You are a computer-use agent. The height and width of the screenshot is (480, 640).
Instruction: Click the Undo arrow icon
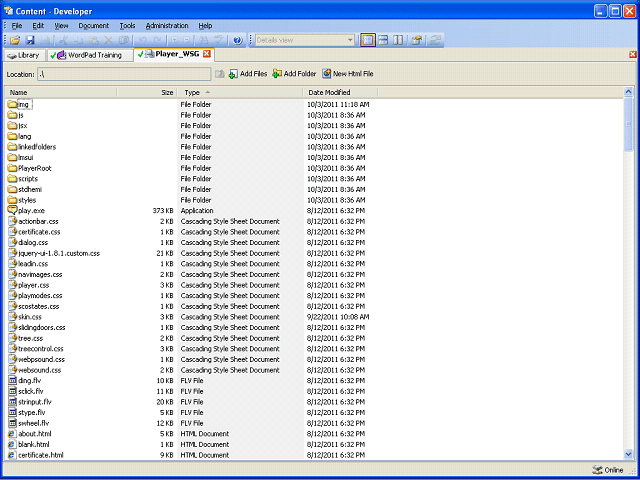[x=142, y=40]
